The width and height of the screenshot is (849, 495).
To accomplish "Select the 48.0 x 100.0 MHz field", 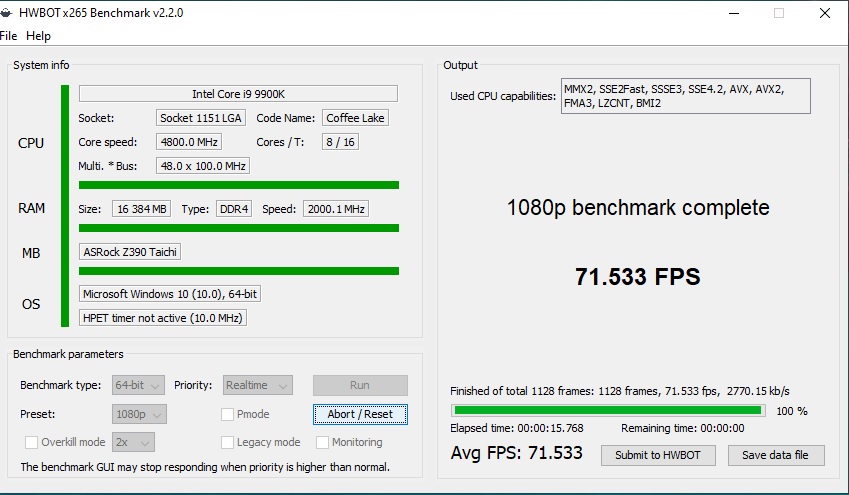I will (203, 166).
